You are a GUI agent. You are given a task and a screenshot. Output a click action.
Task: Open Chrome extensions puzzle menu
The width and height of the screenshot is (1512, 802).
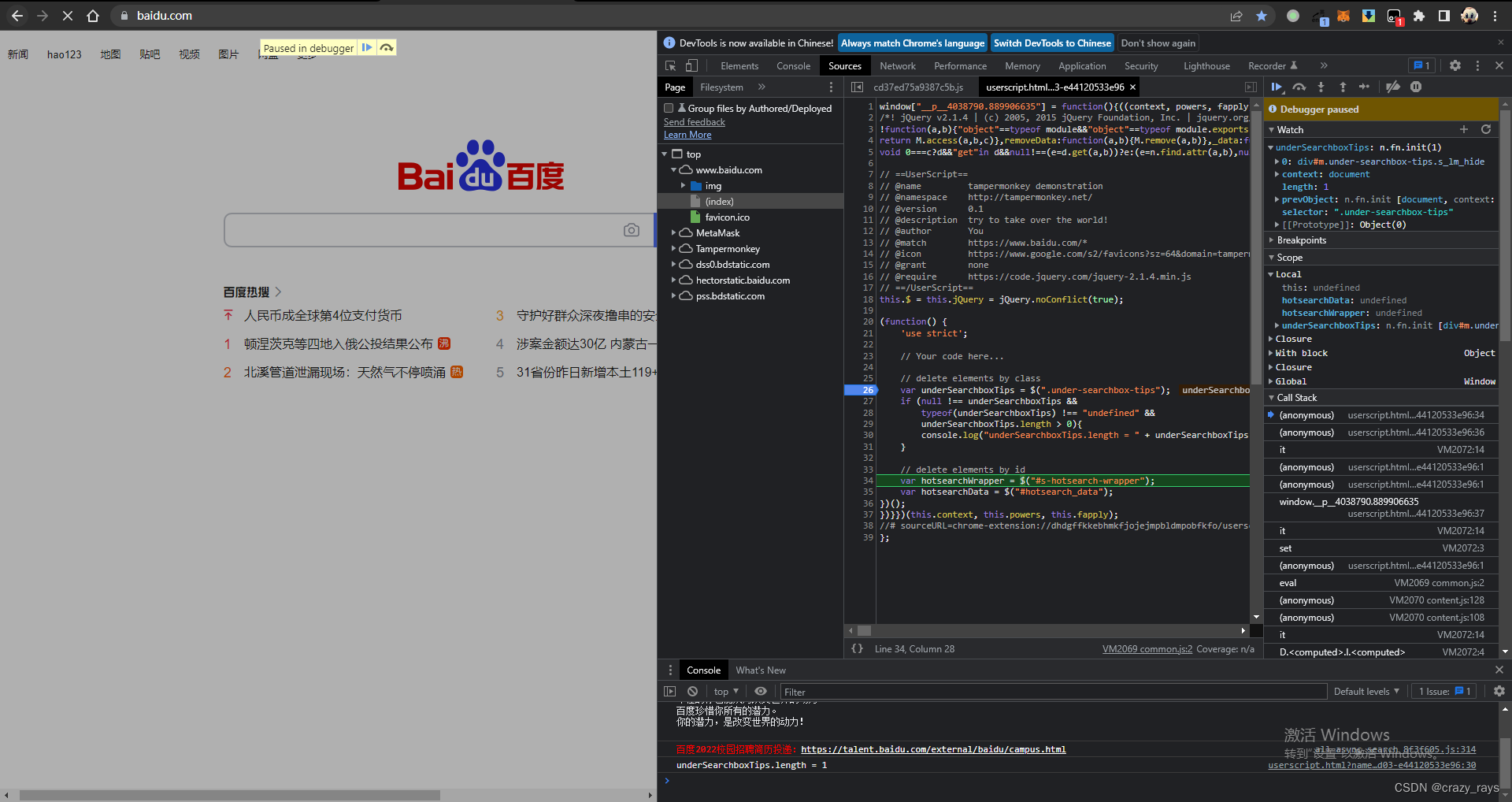(1419, 16)
